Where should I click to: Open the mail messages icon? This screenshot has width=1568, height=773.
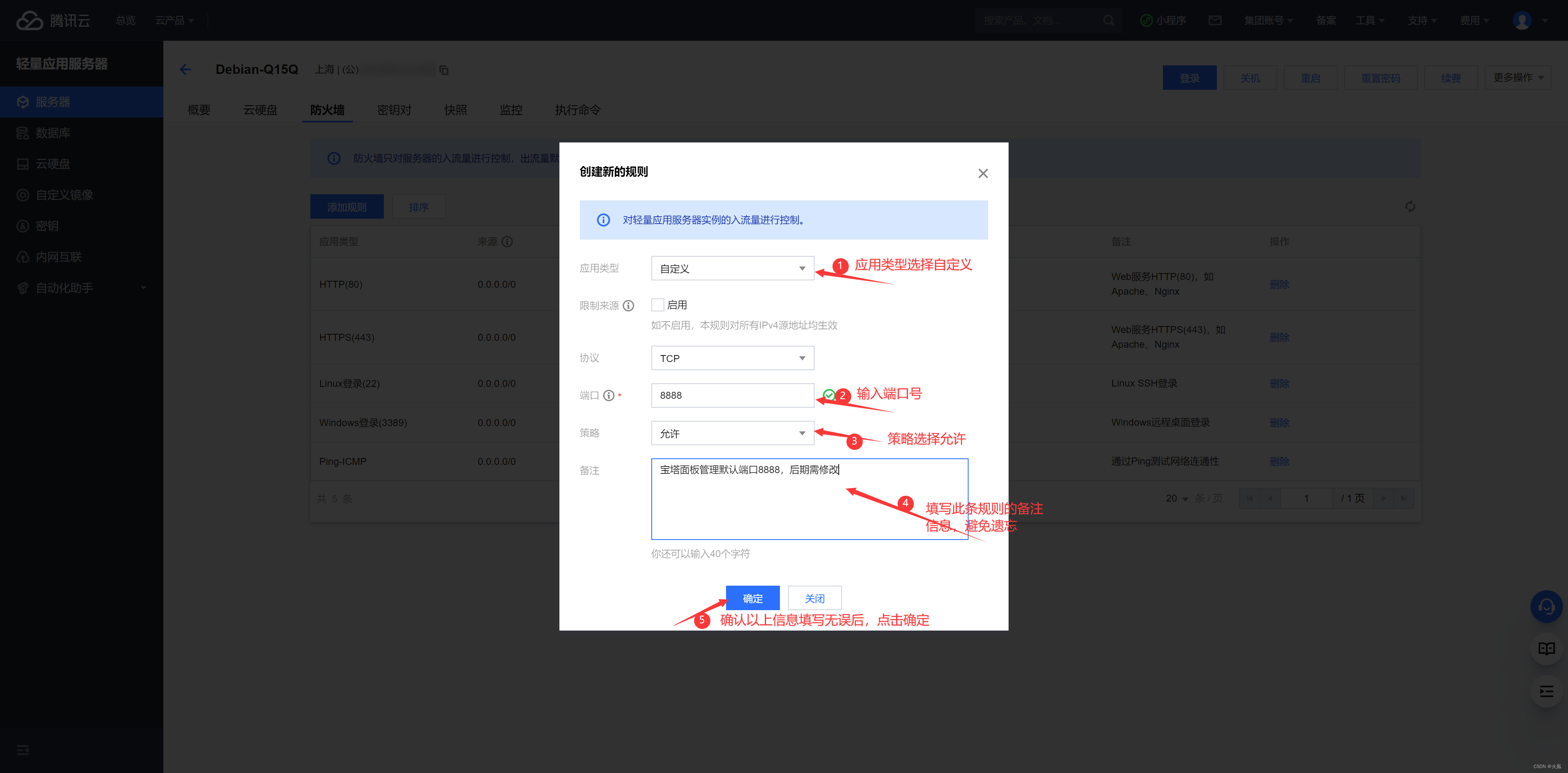click(1214, 20)
